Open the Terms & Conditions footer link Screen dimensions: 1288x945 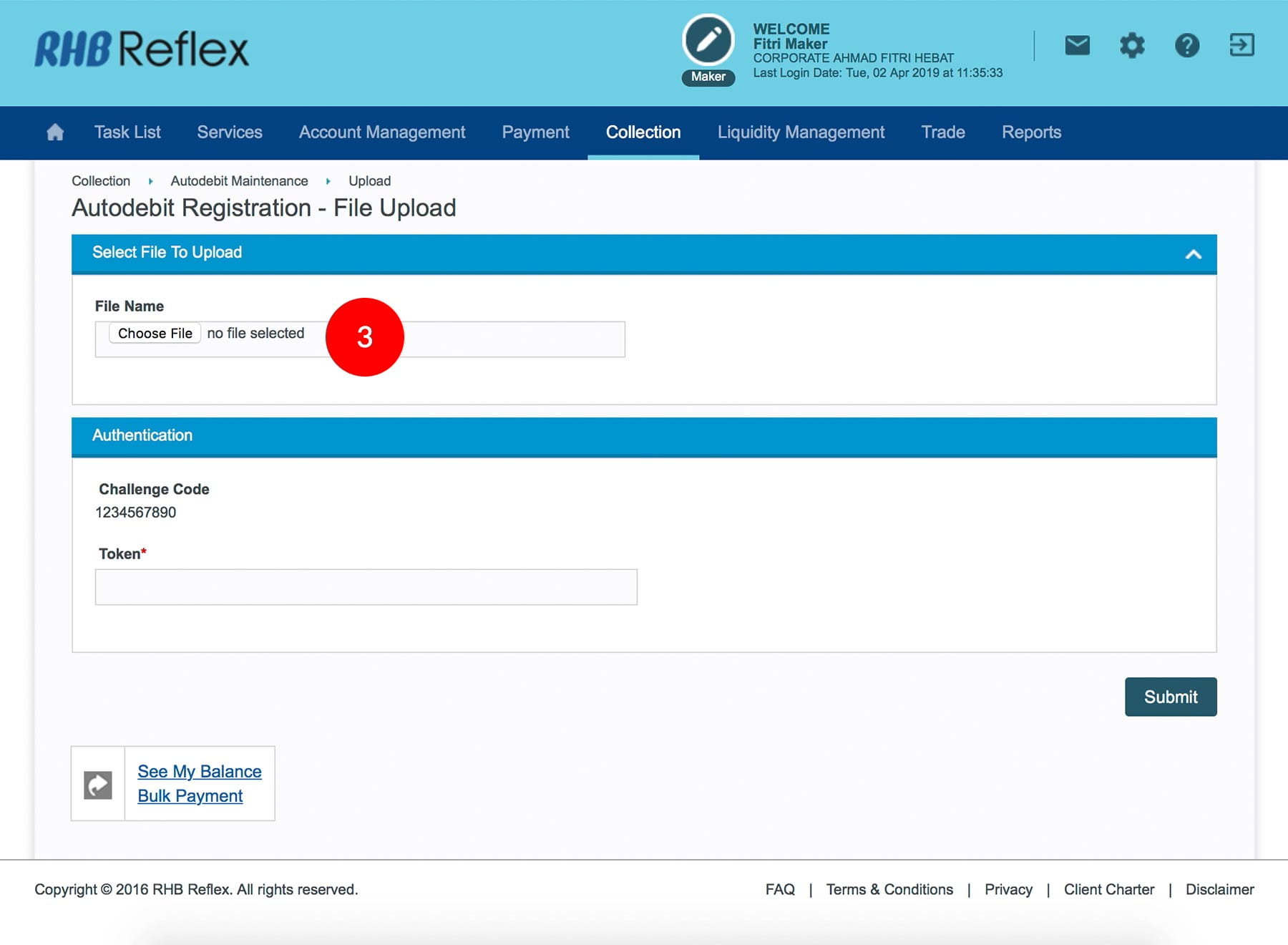coord(889,889)
